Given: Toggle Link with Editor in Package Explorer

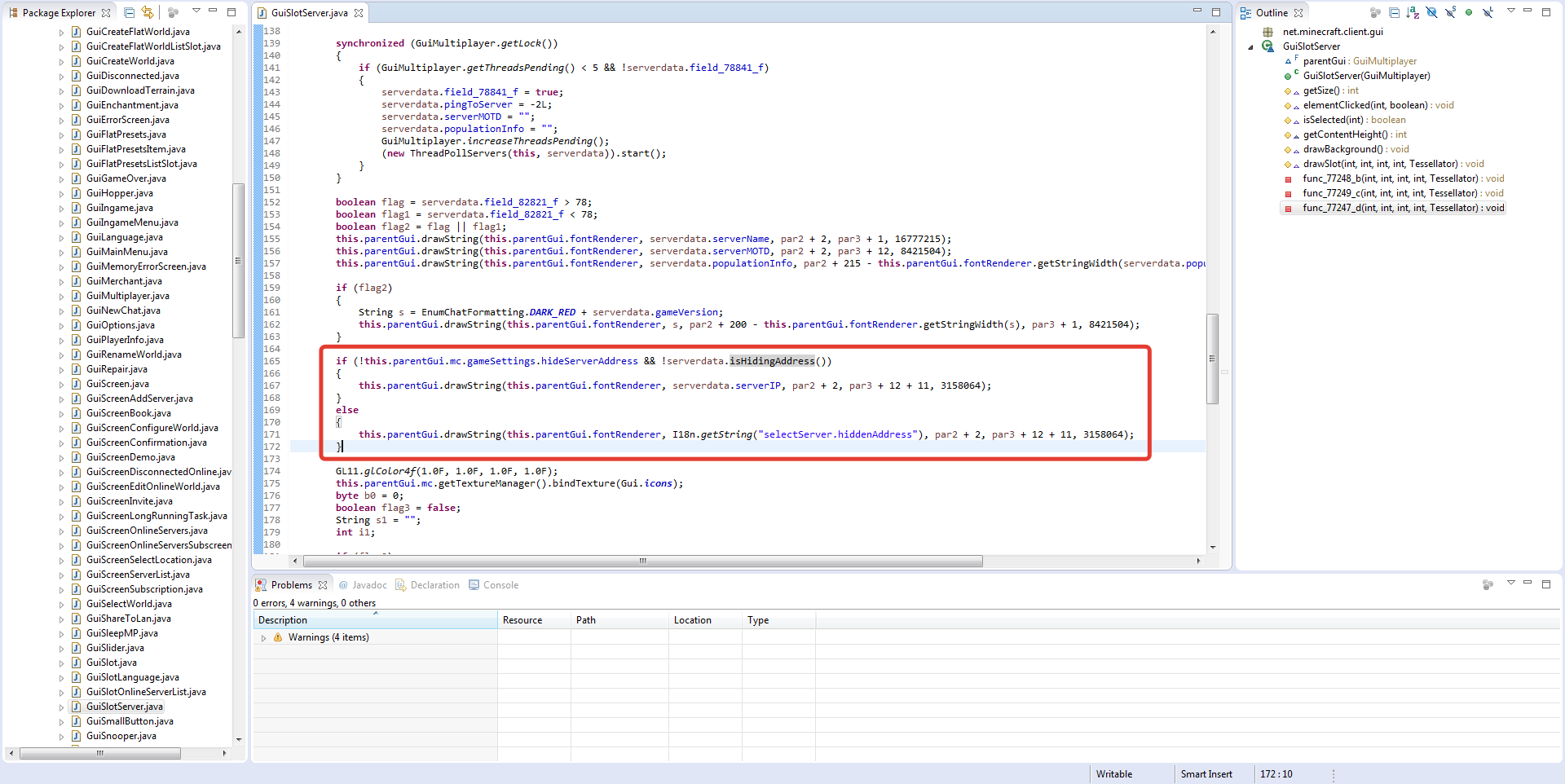Looking at the screenshot, I should tap(148, 12).
